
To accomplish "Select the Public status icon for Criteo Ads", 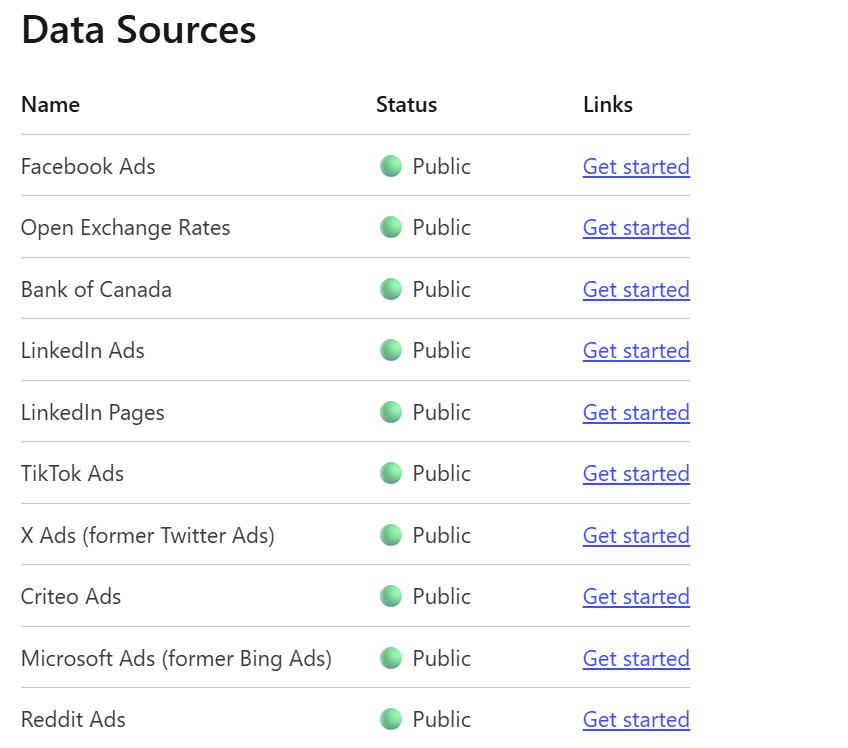I will (390, 596).
